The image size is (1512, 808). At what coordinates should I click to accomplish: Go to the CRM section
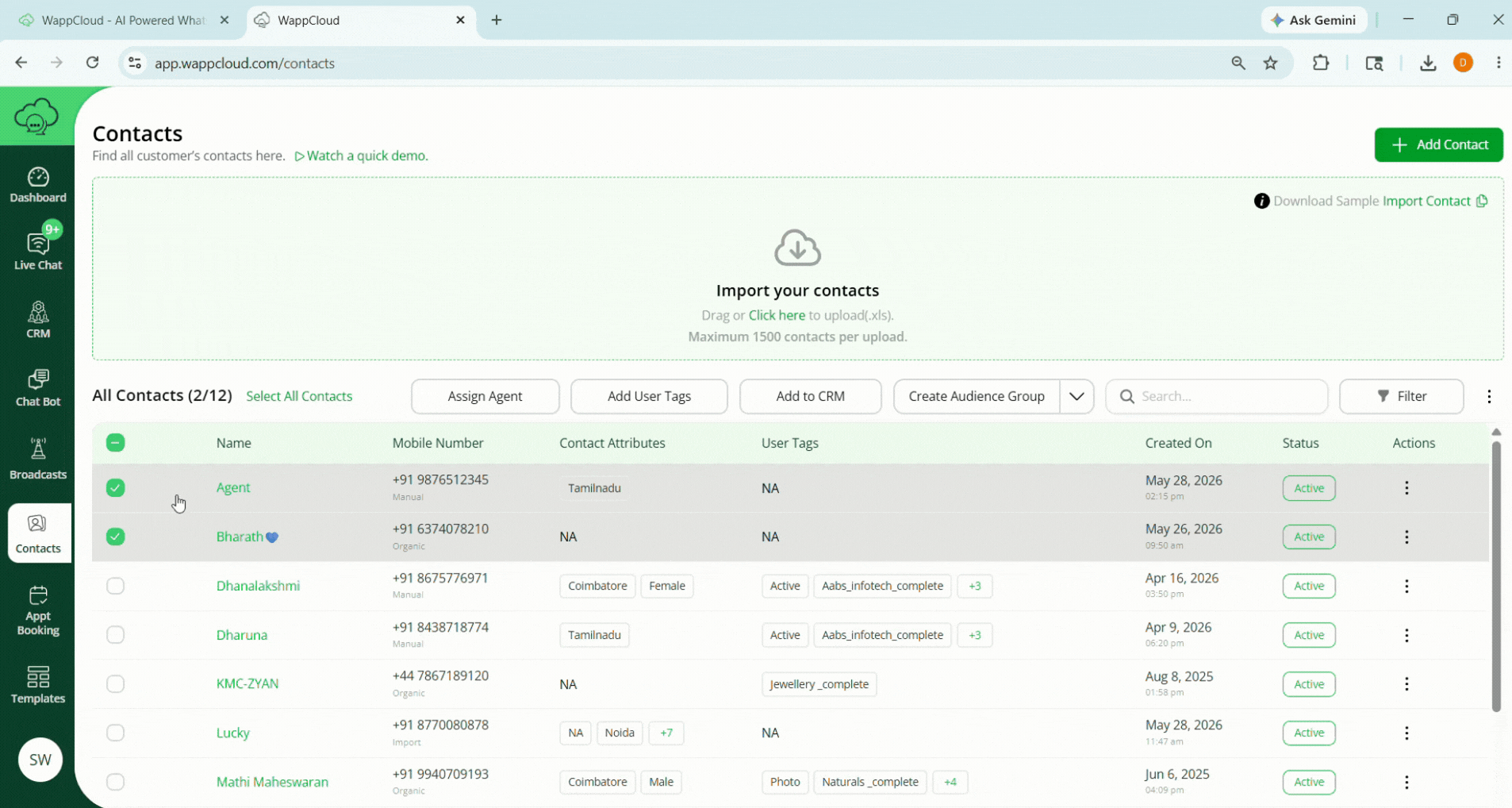point(38,319)
